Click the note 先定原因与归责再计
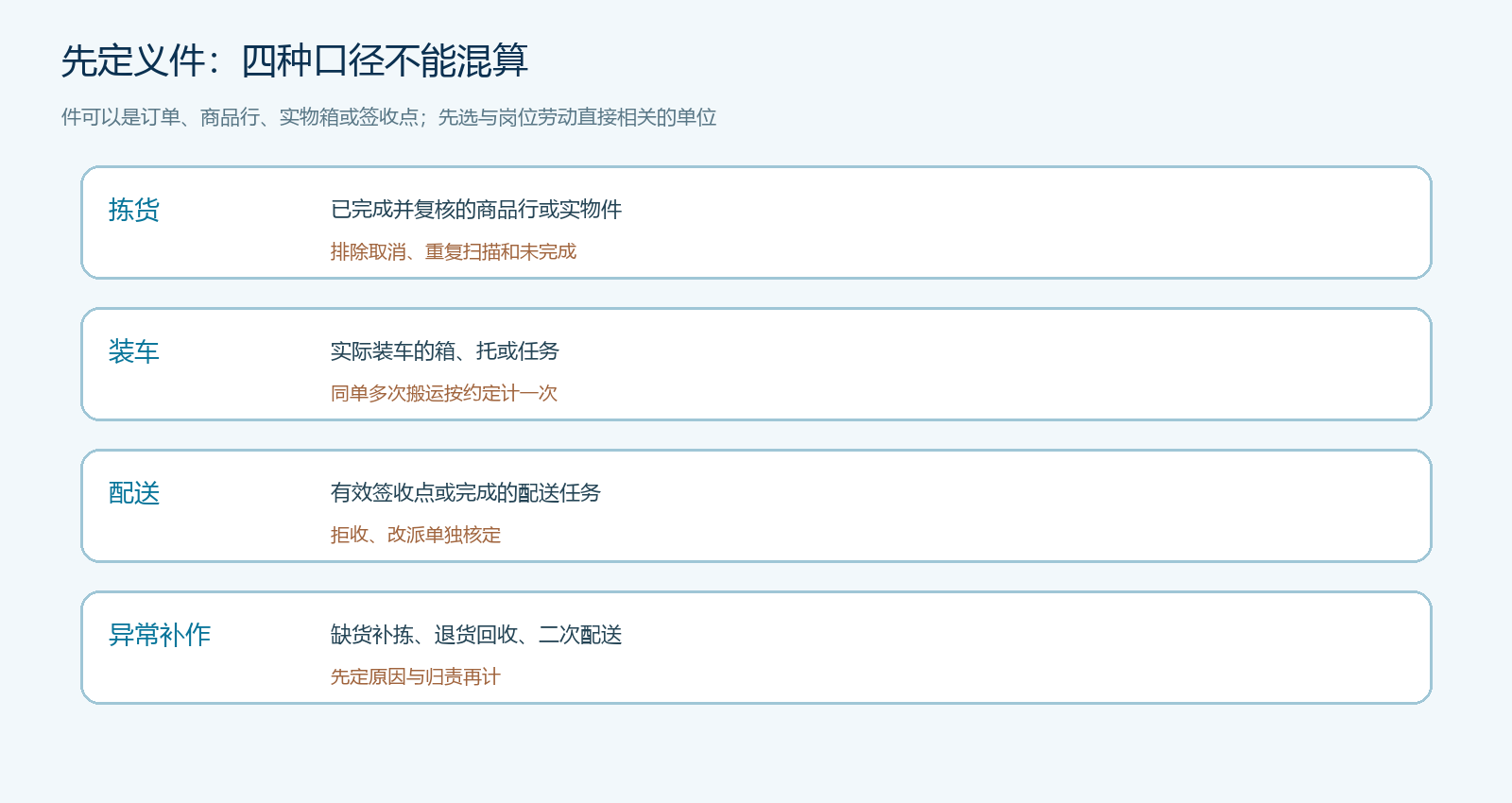This screenshot has width=1512, height=803. [416, 676]
